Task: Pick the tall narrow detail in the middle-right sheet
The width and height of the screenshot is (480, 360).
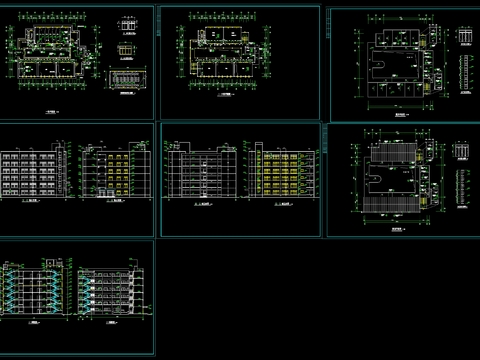Action: click(462, 186)
